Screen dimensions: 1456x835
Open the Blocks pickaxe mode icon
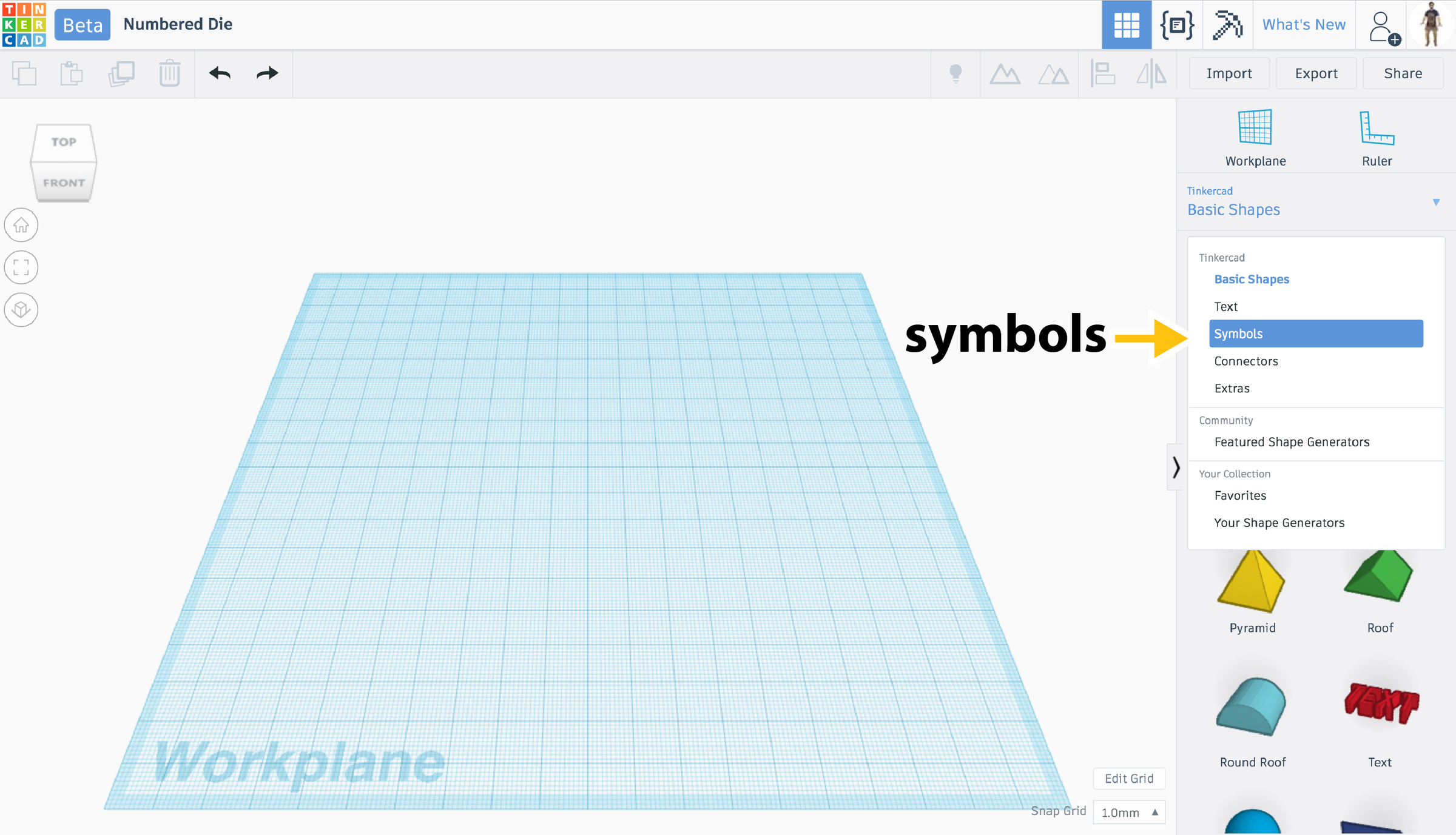tap(1227, 25)
